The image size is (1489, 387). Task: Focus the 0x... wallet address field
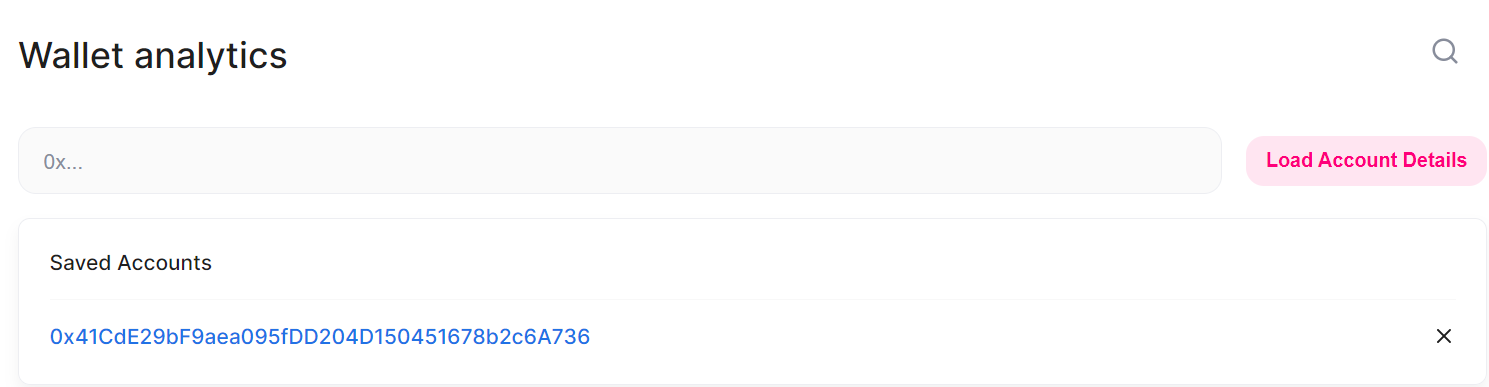tap(620, 160)
